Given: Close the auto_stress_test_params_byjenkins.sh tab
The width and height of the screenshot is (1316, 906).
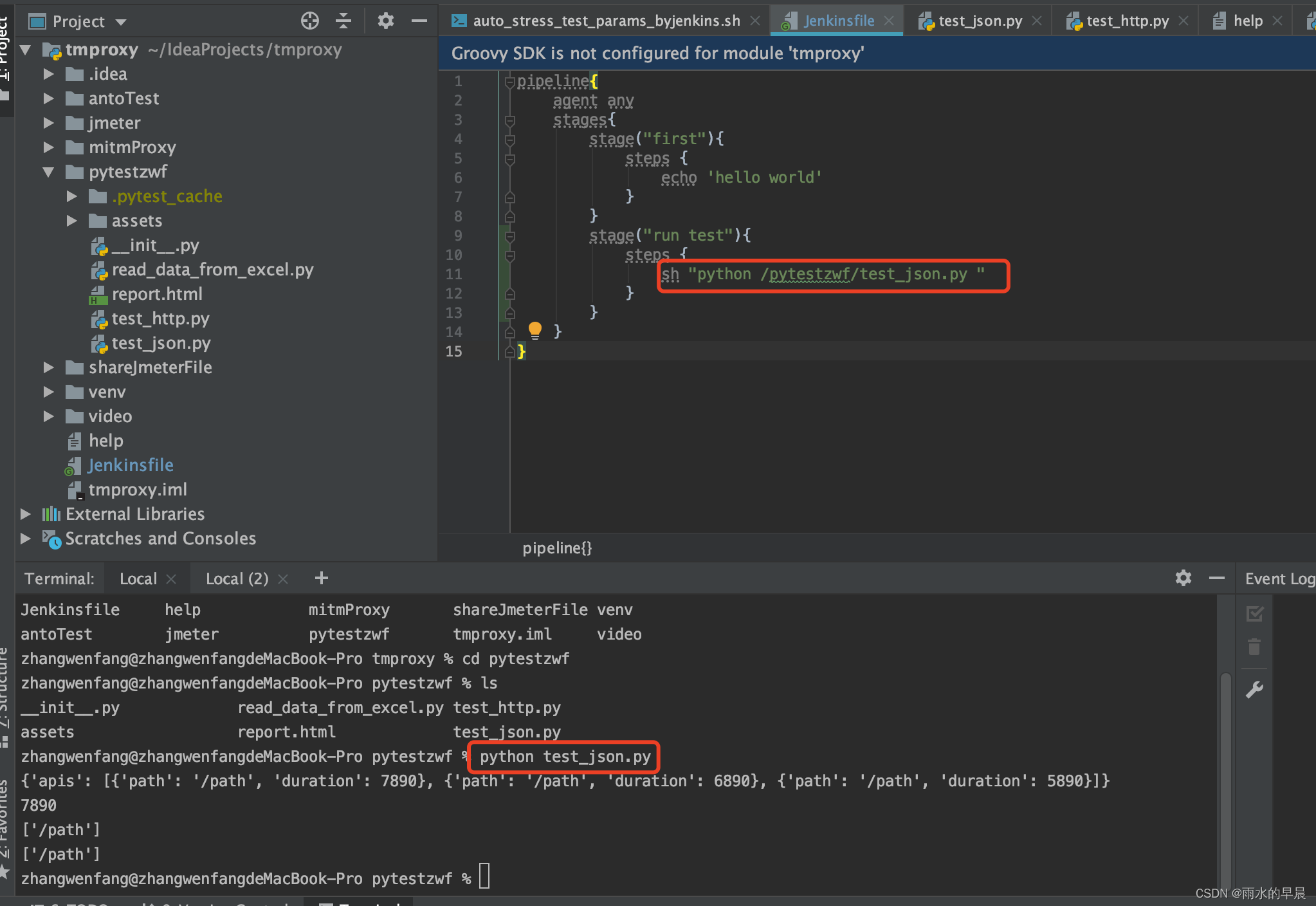Looking at the screenshot, I should 755,21.
